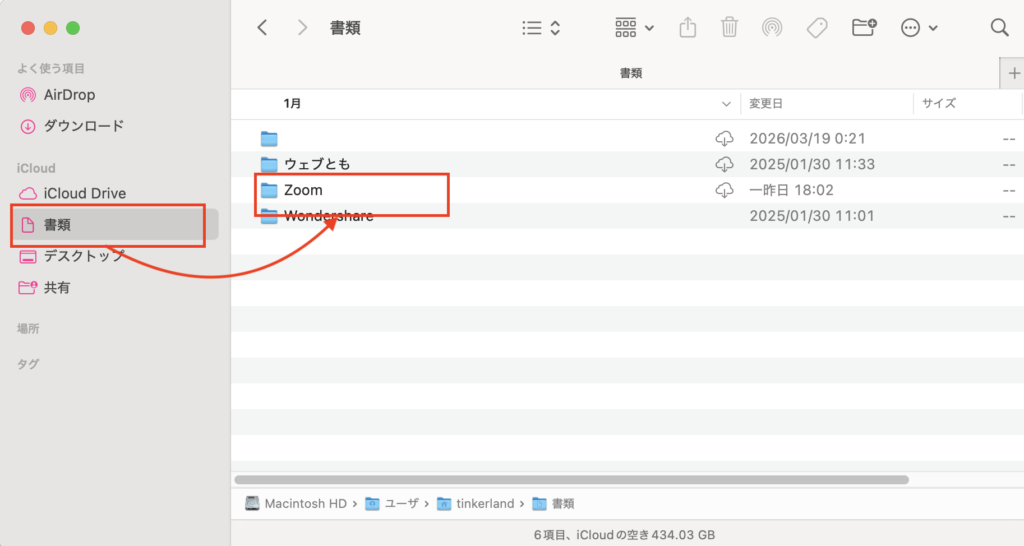Select AirDrop in the sidebar

[69, 95]
